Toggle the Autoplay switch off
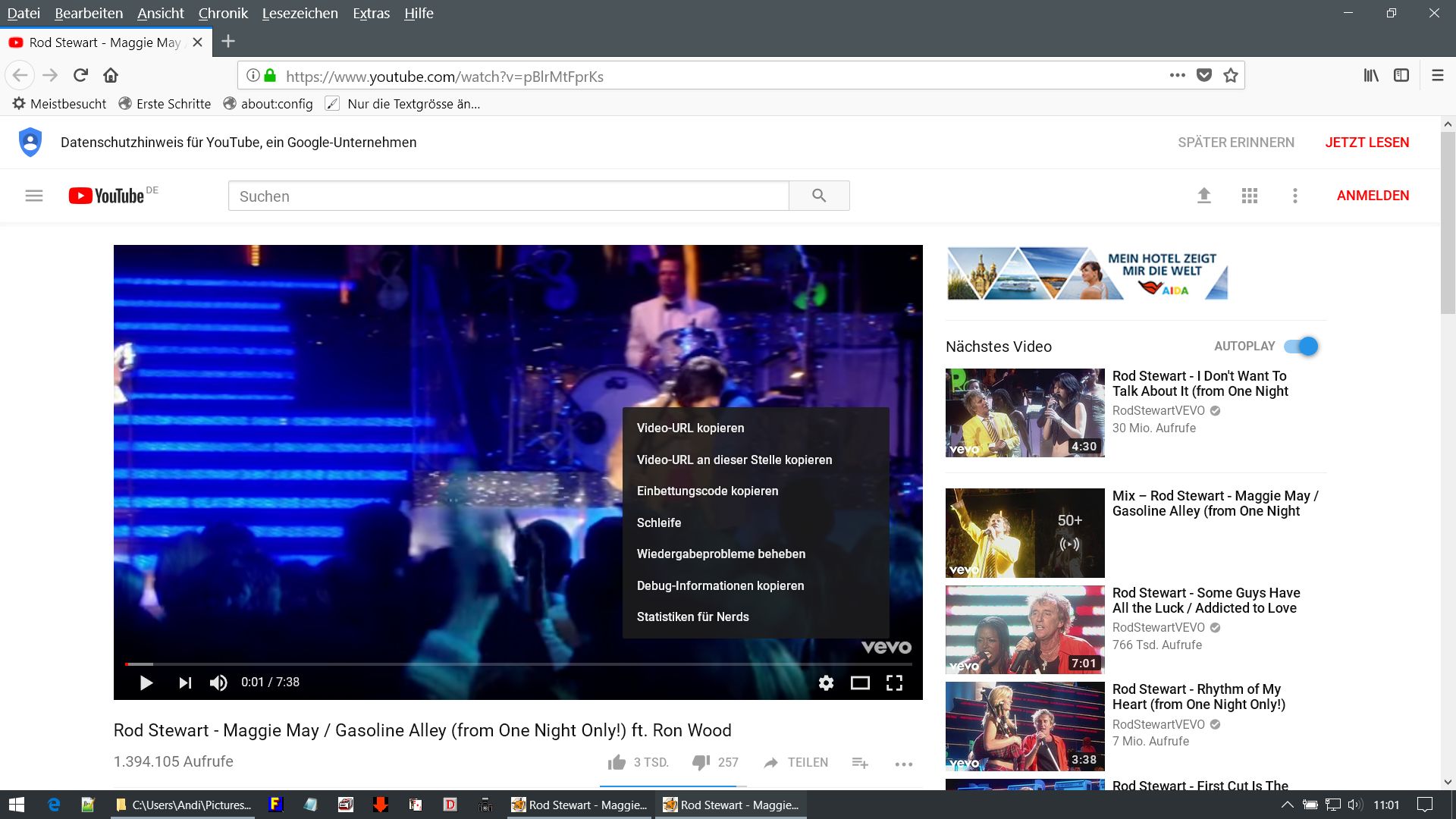Screen dimensions: 1456x819 click(x=1301, y=347)
